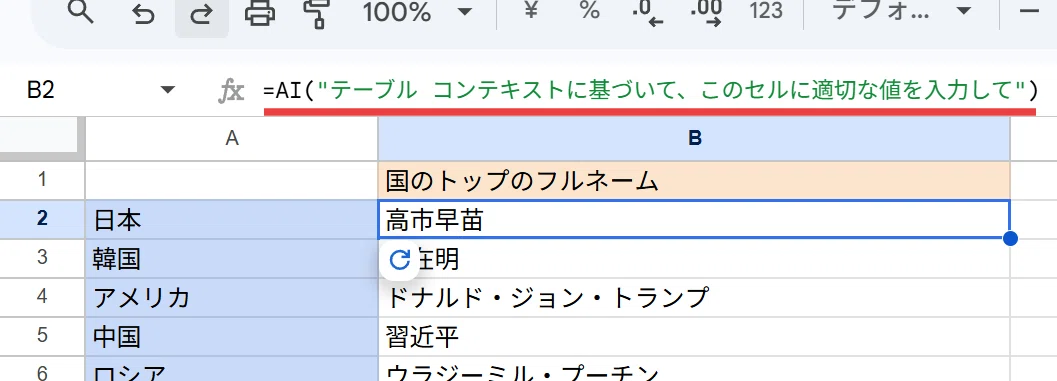Select the cell '習近平'
This screenshot has width=1057, height=381.
(x=694, y=336)
